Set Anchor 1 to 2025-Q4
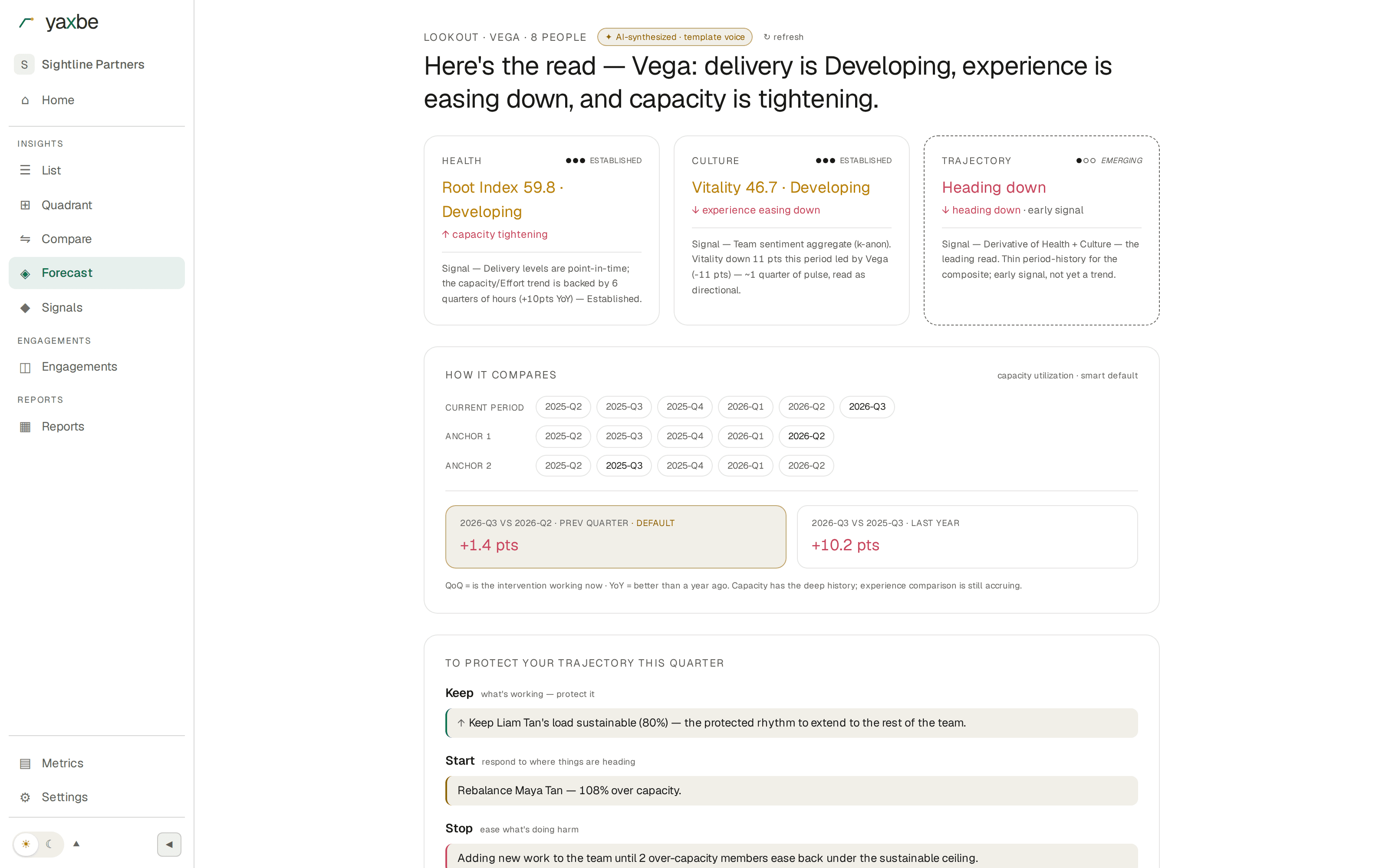Viewport: 1389px width, 868px height. [x=685, y=436]
